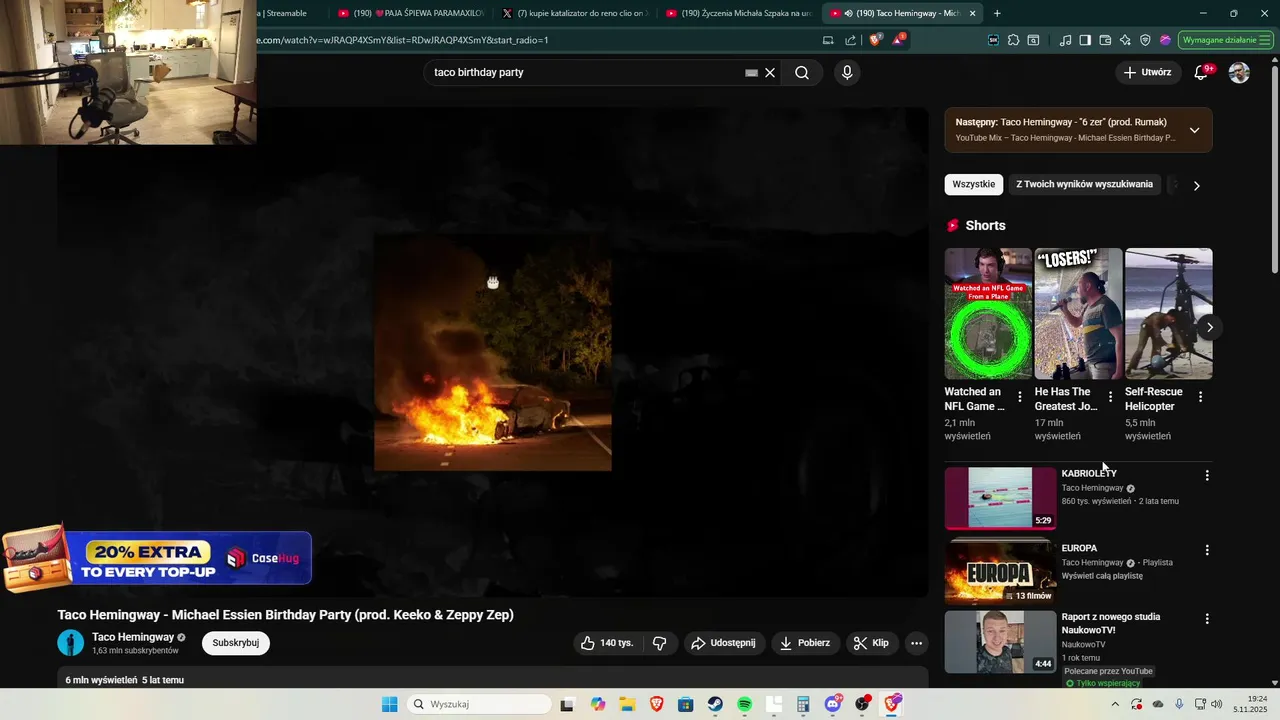Image resolution: width=1280 pixels, height=720 pixels.
Task: Click the Pobierz download button
Action: (805, 643)
